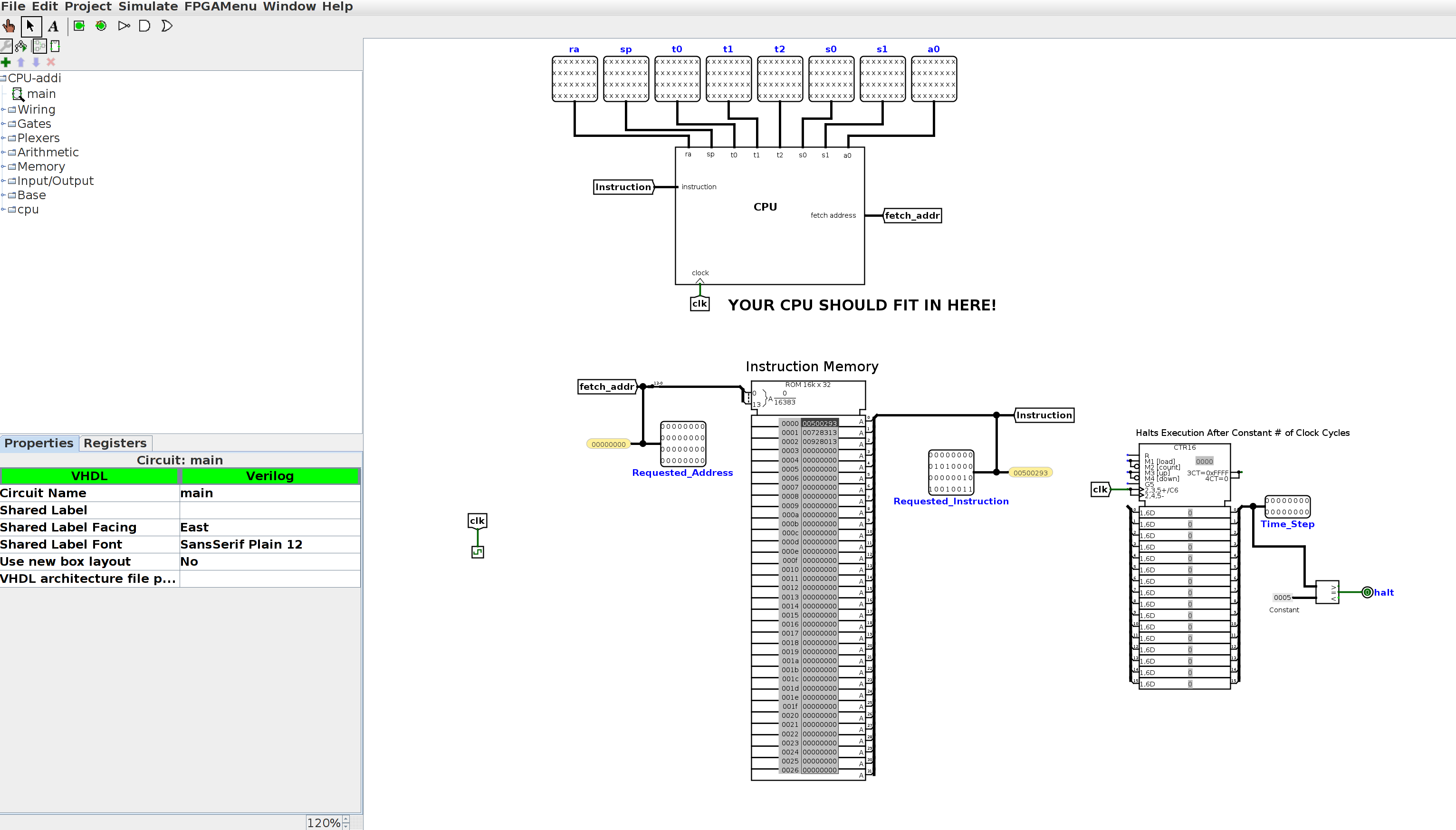Image resolution: width=1456 pixels, height=830 pixels.
Task: Select the main circuit magnifier icon
Action: click(18, 94)
